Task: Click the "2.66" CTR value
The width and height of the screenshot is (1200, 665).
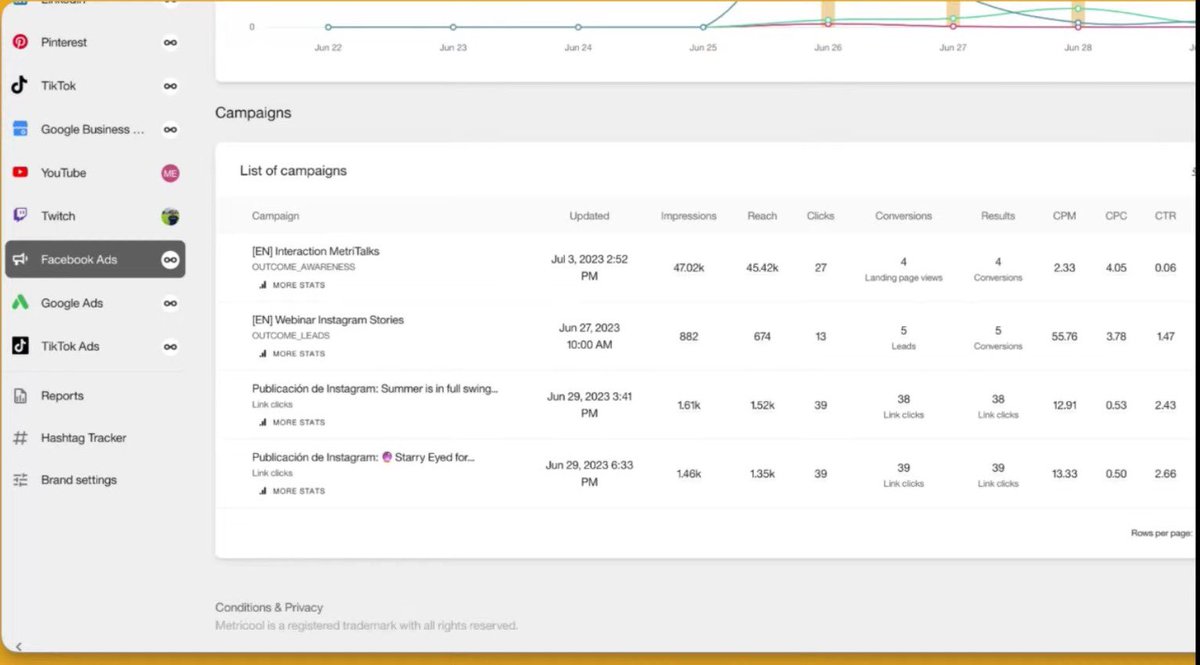Action: pyautogui.click(x=1165, y=474)
